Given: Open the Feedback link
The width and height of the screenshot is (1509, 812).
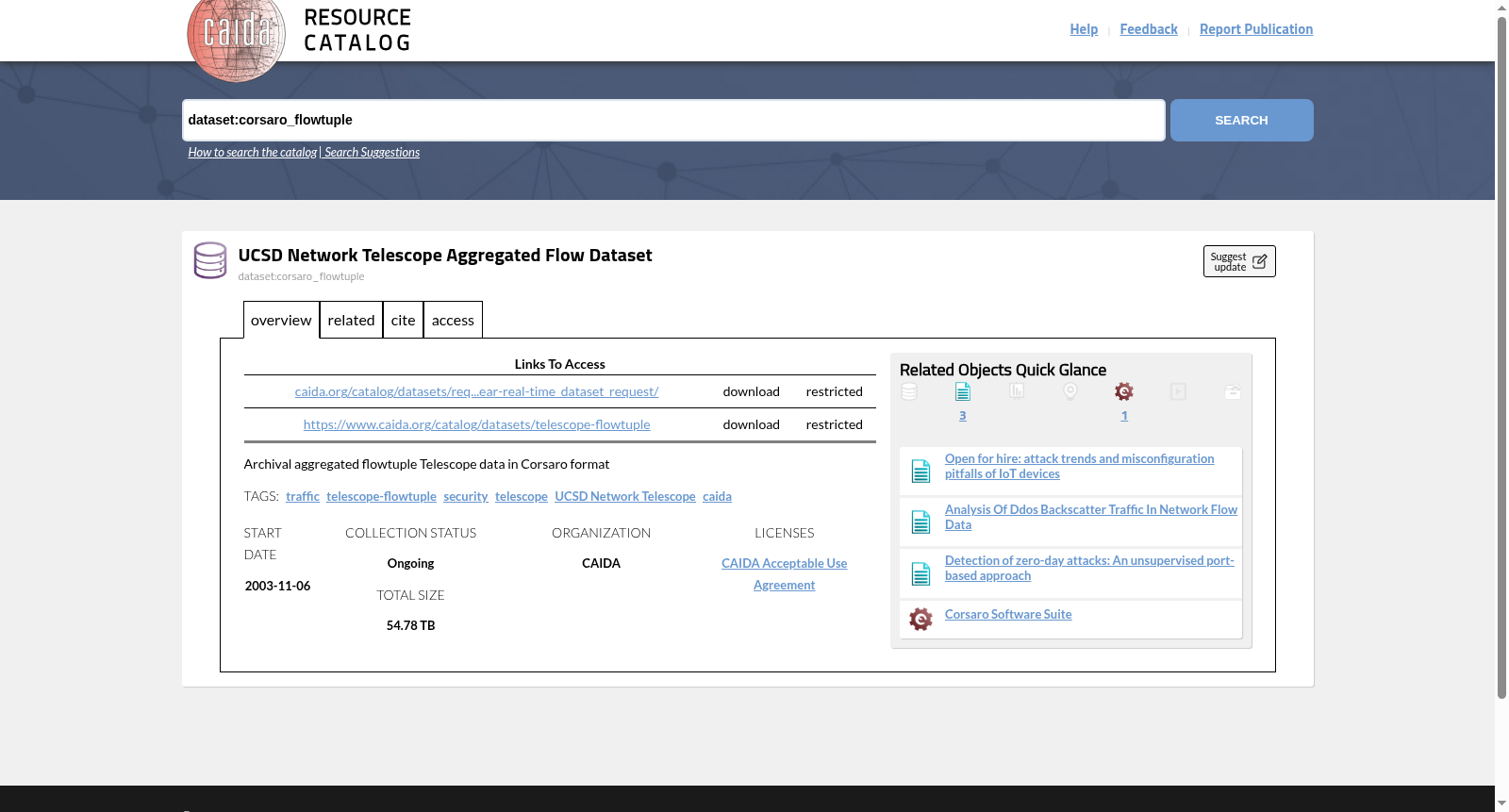Looking at the screenshot, I should pos(1149,29).
